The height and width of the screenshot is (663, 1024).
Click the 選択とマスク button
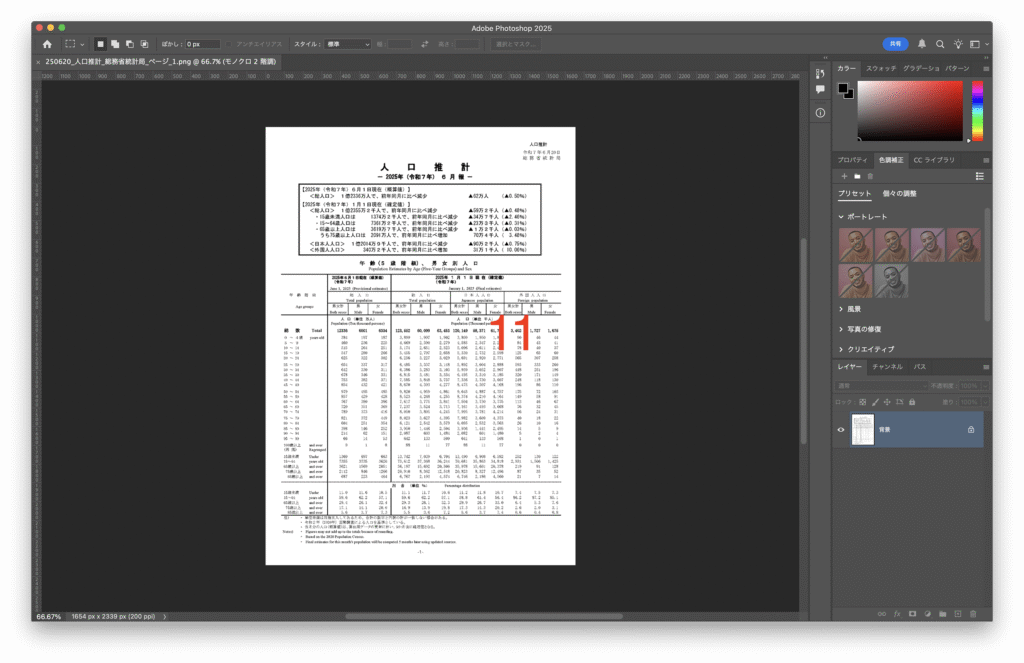pyautogui.click(x=515, y=44)
